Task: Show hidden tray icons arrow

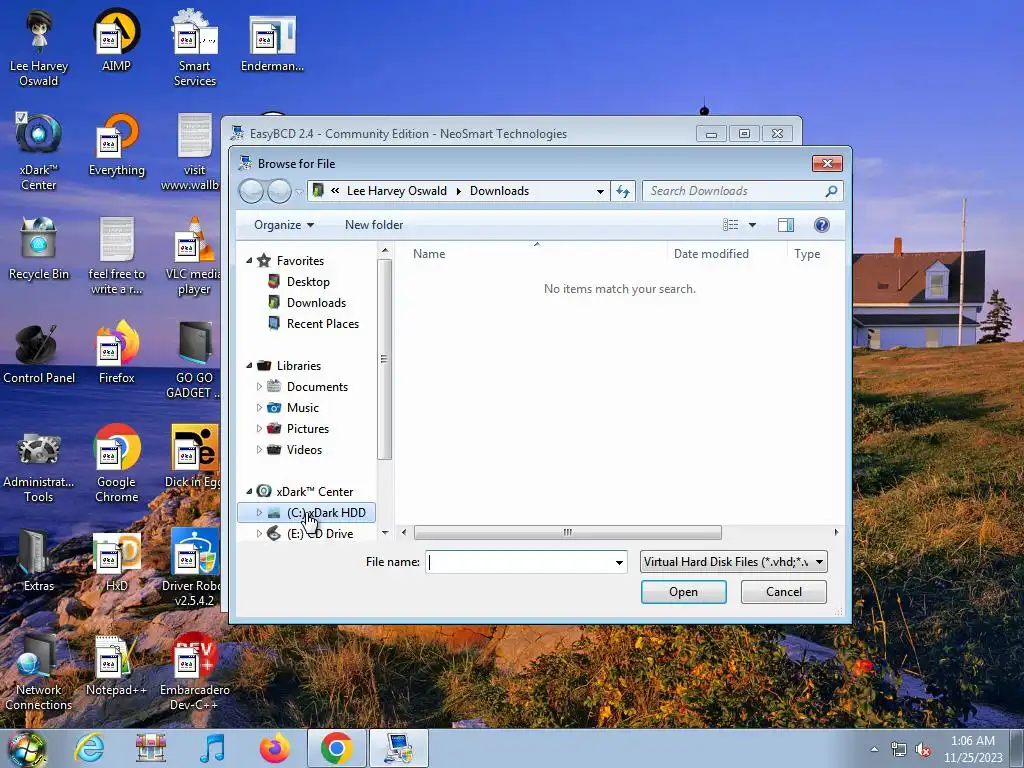Action: point(874,750)
